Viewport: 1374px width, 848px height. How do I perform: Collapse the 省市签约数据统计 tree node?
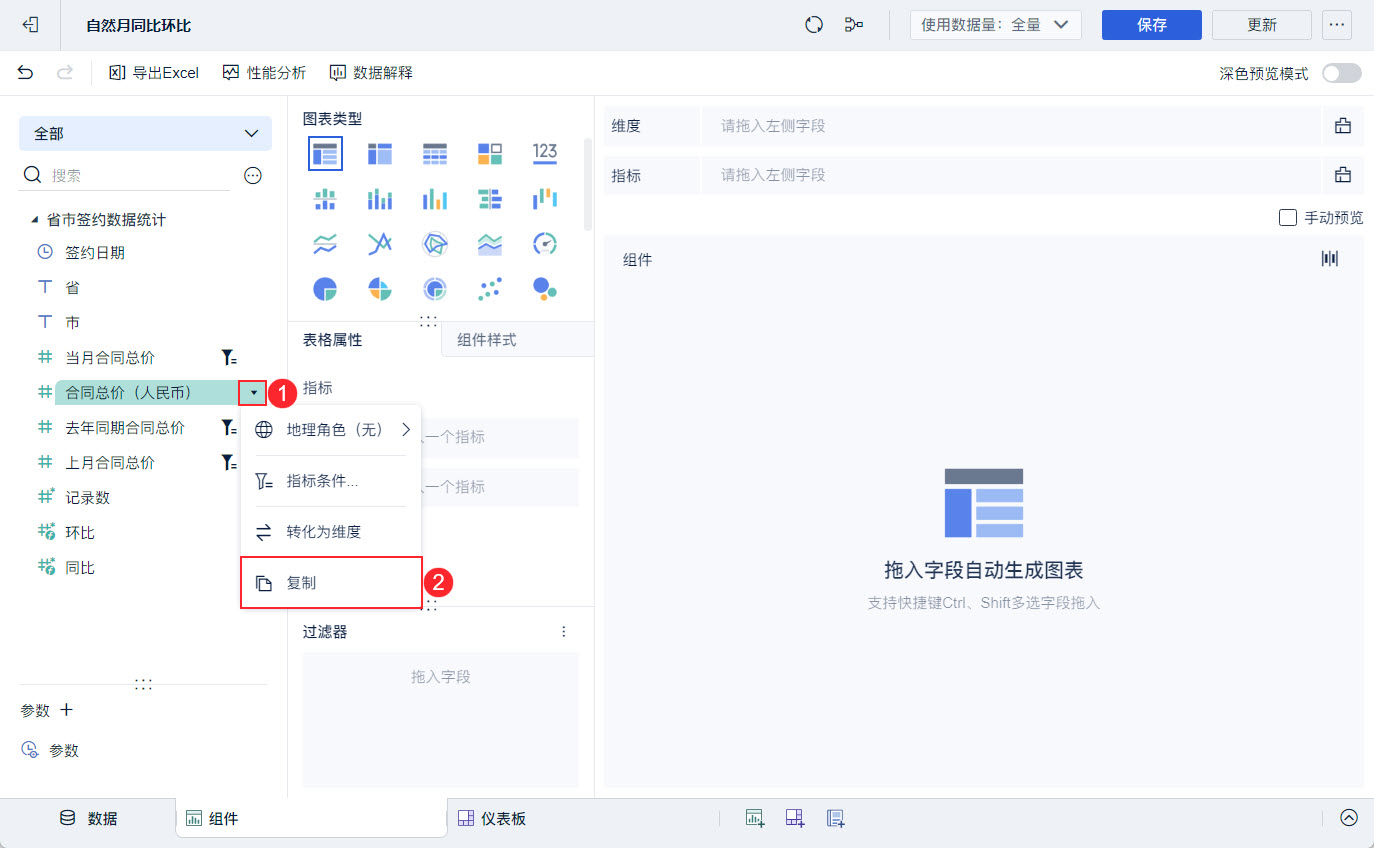35,219
